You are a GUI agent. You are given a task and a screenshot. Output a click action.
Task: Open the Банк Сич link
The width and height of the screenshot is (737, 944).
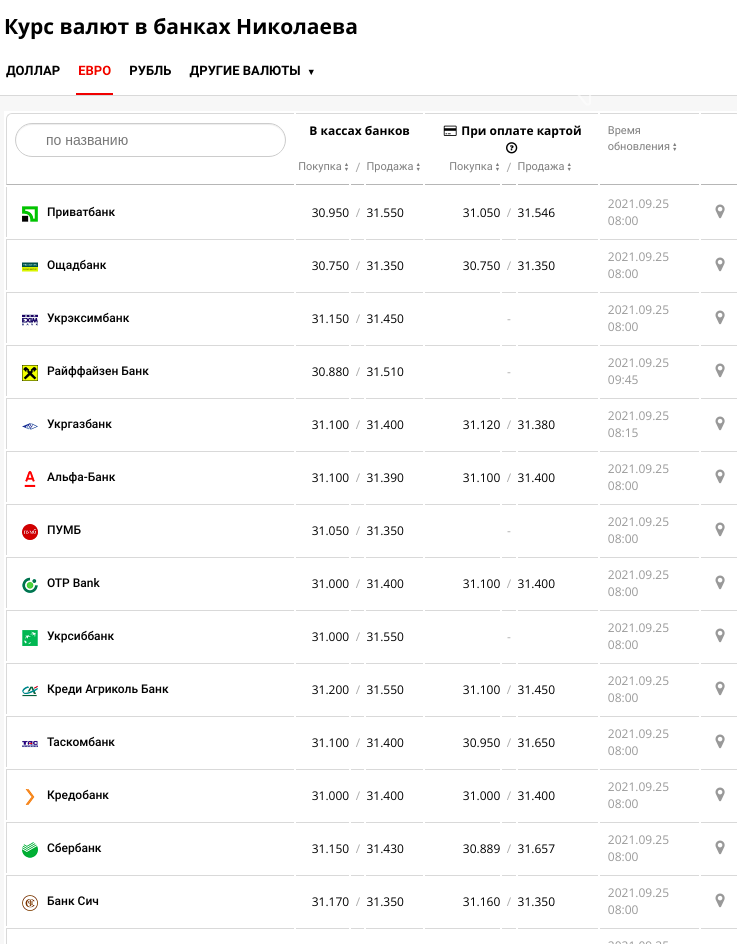(x=73, y=901)
